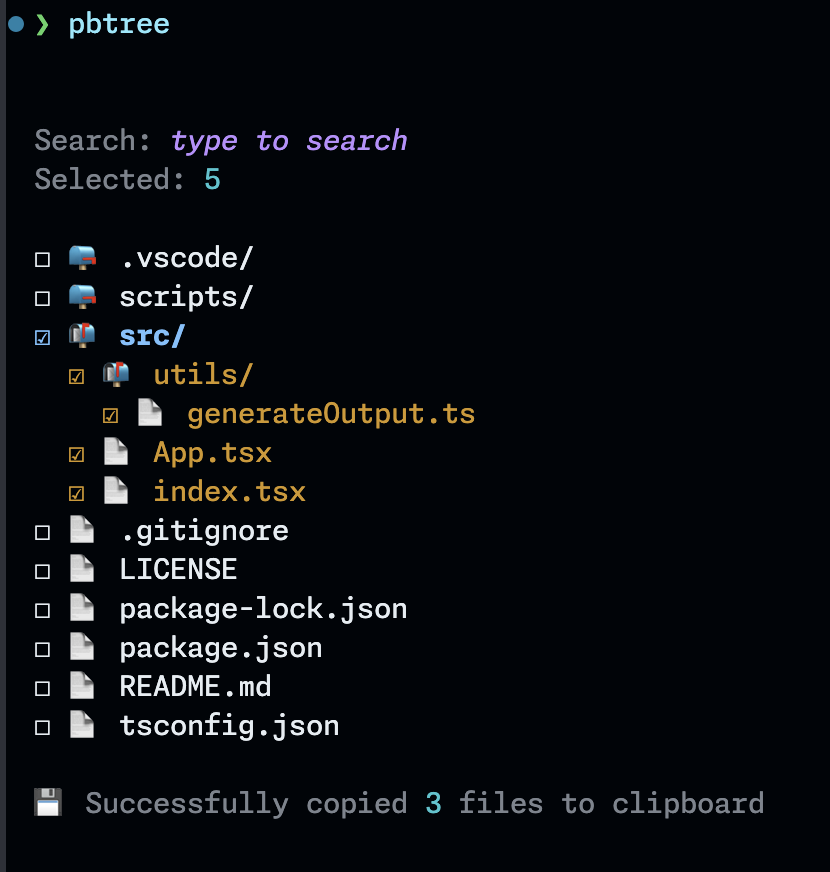This screenshot has height=872, width=830.
Task: Click the generateOutput.ts file icon
Action: pyautogui.click(x=150, y=414)
